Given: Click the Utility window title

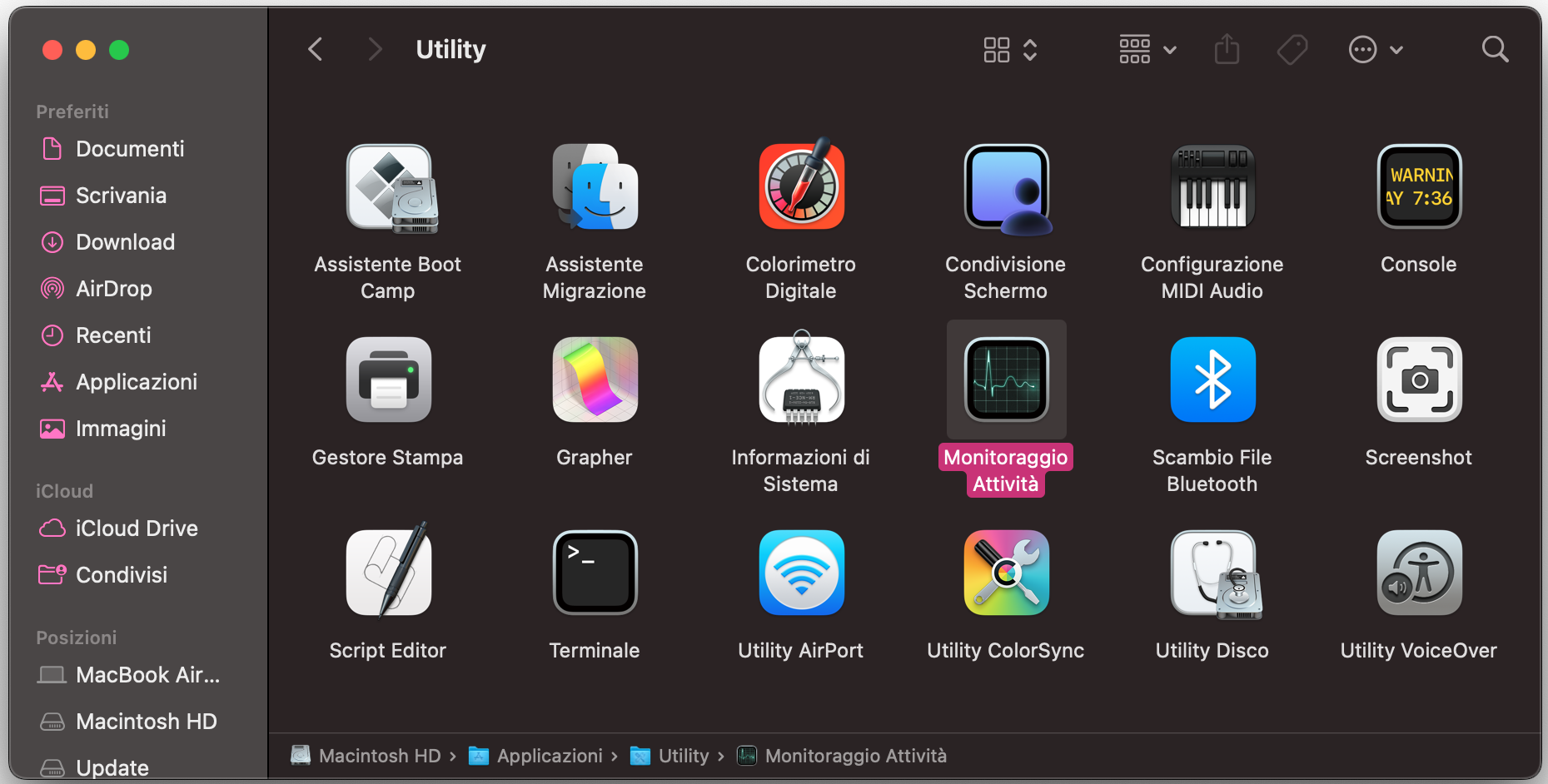Looking at the screenshot, I should pos(450,49).
